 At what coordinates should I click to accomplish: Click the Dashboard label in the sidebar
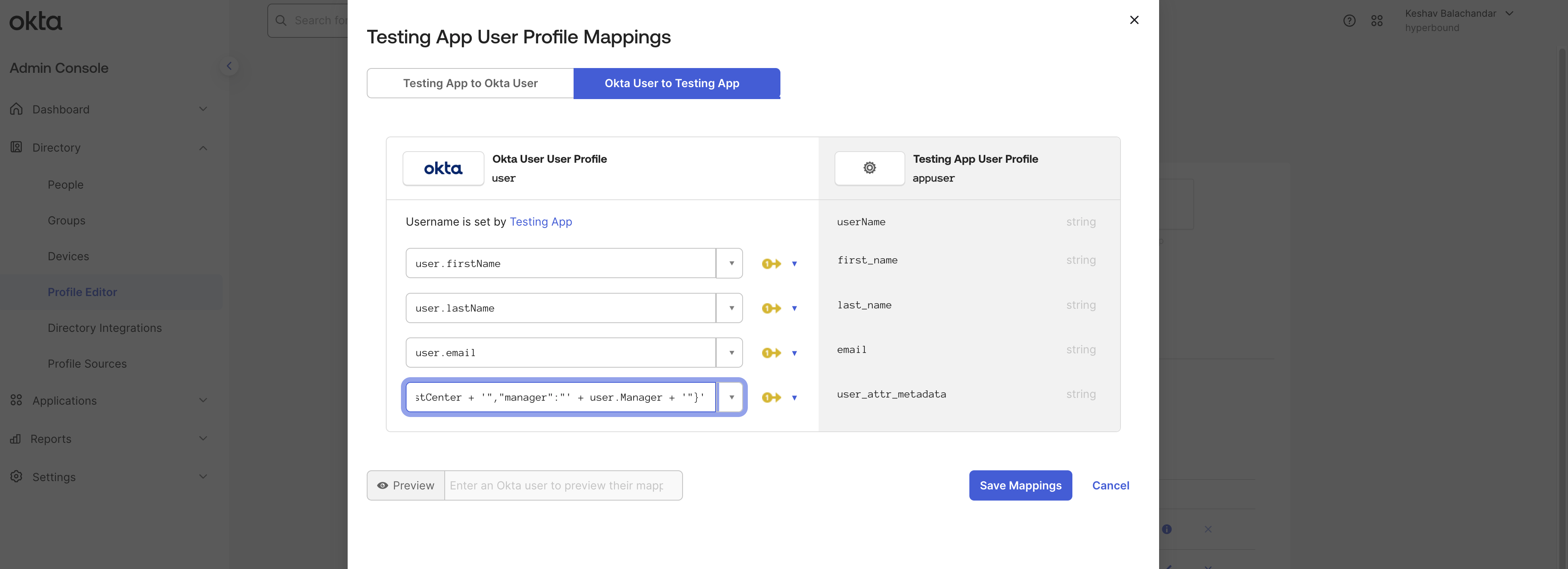pyautogui.click(x=61, y=109)
